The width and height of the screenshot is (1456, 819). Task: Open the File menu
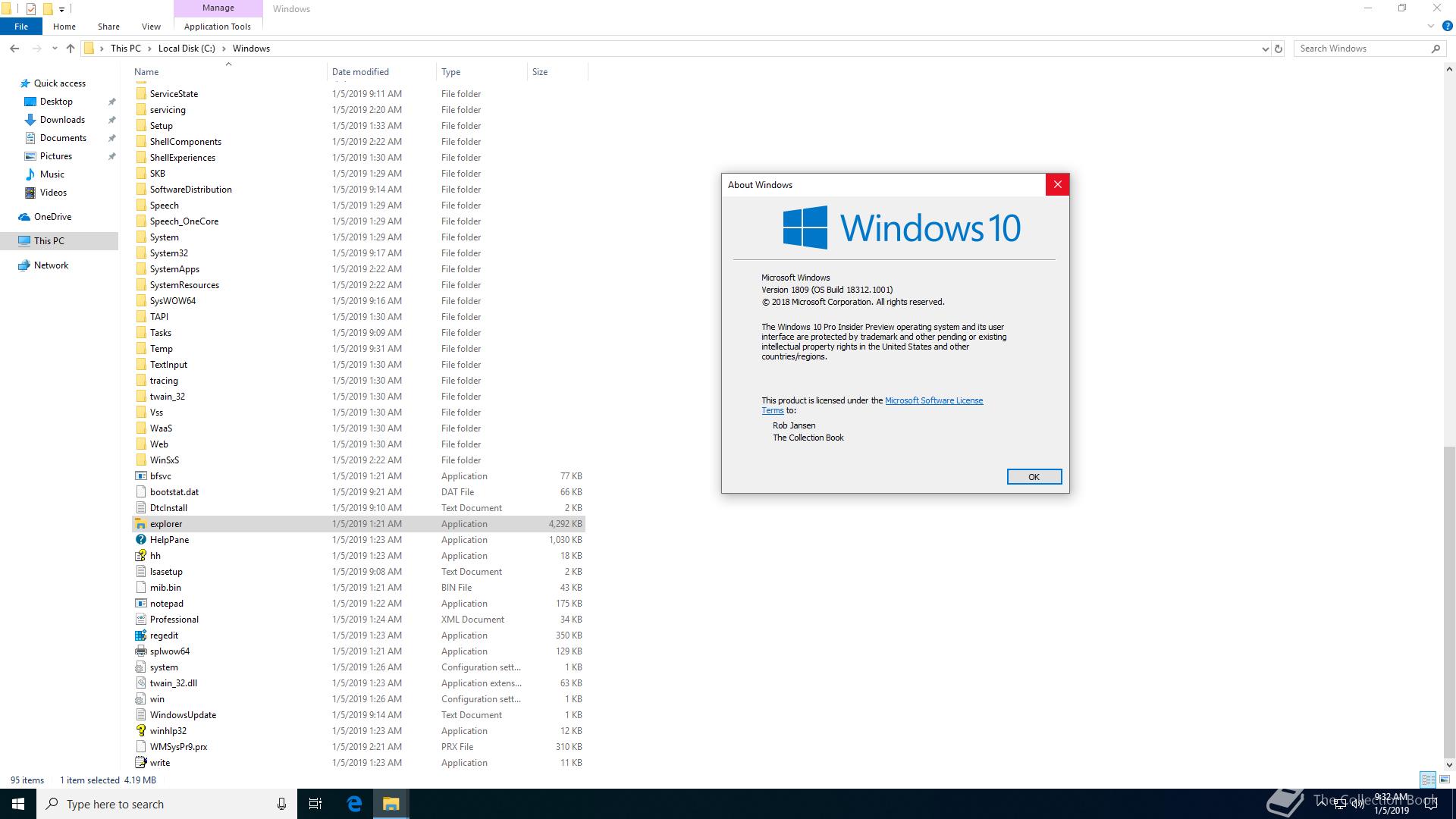coord(21,27)
